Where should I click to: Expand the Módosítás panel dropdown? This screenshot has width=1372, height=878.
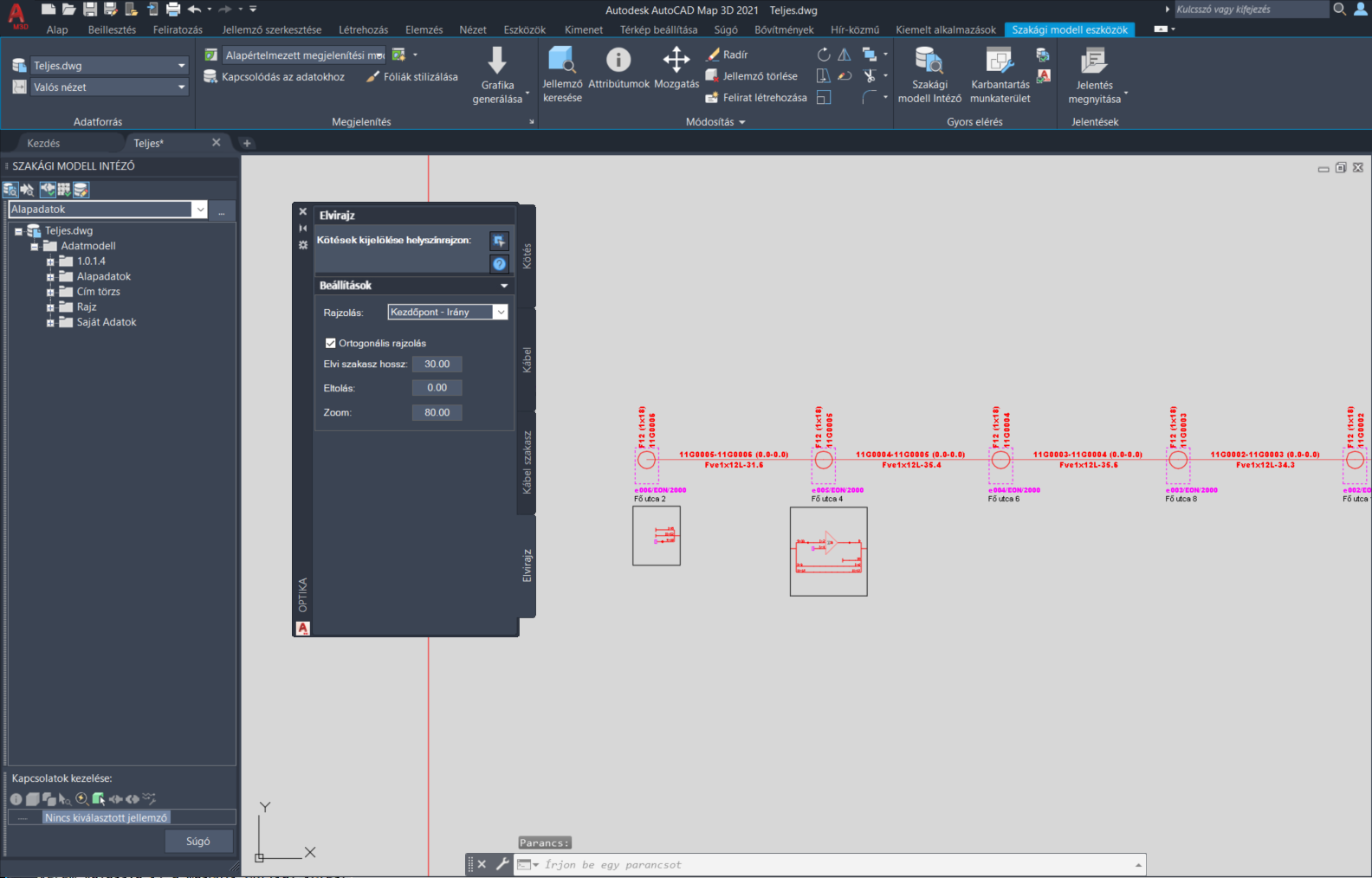coord(715,122)
